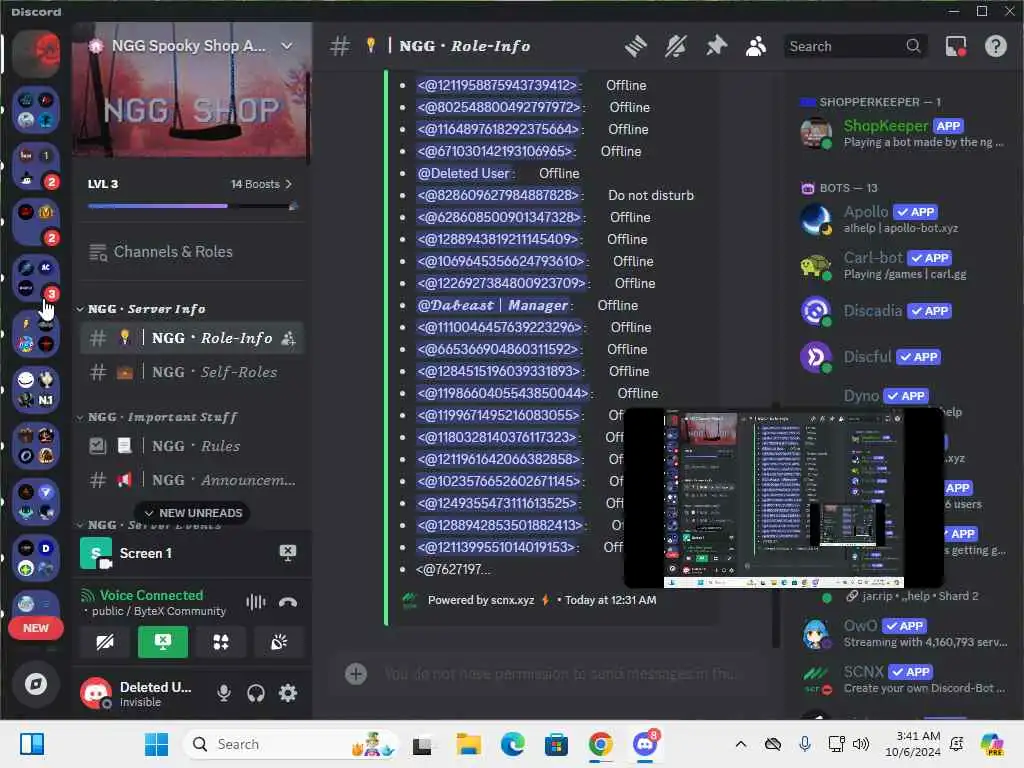Open the NGG Announcements channel
This screenshot has width=1024, height=768.
point(191,480)
